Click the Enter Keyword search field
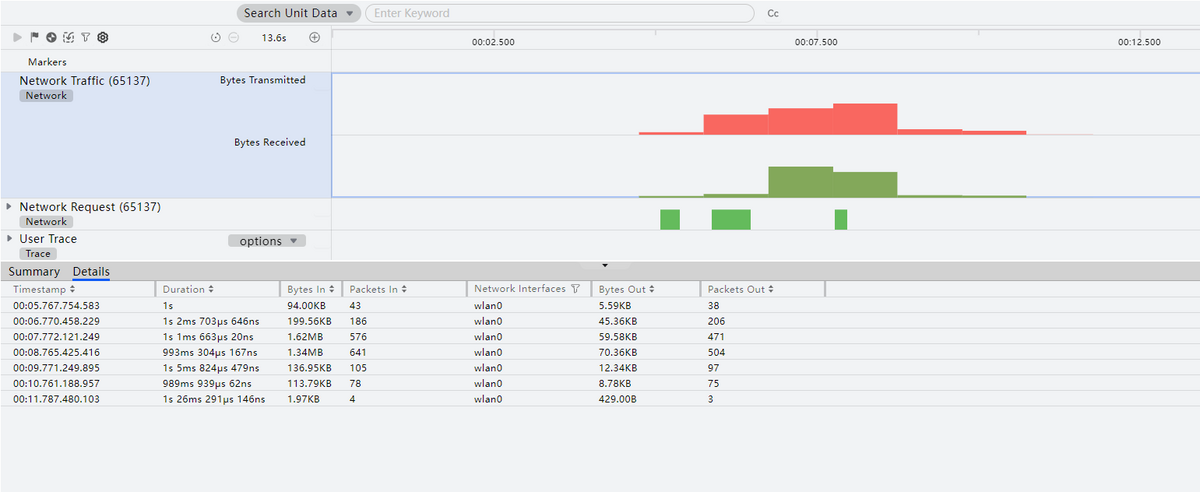The image size is (1200, 492). click(559, 14)
